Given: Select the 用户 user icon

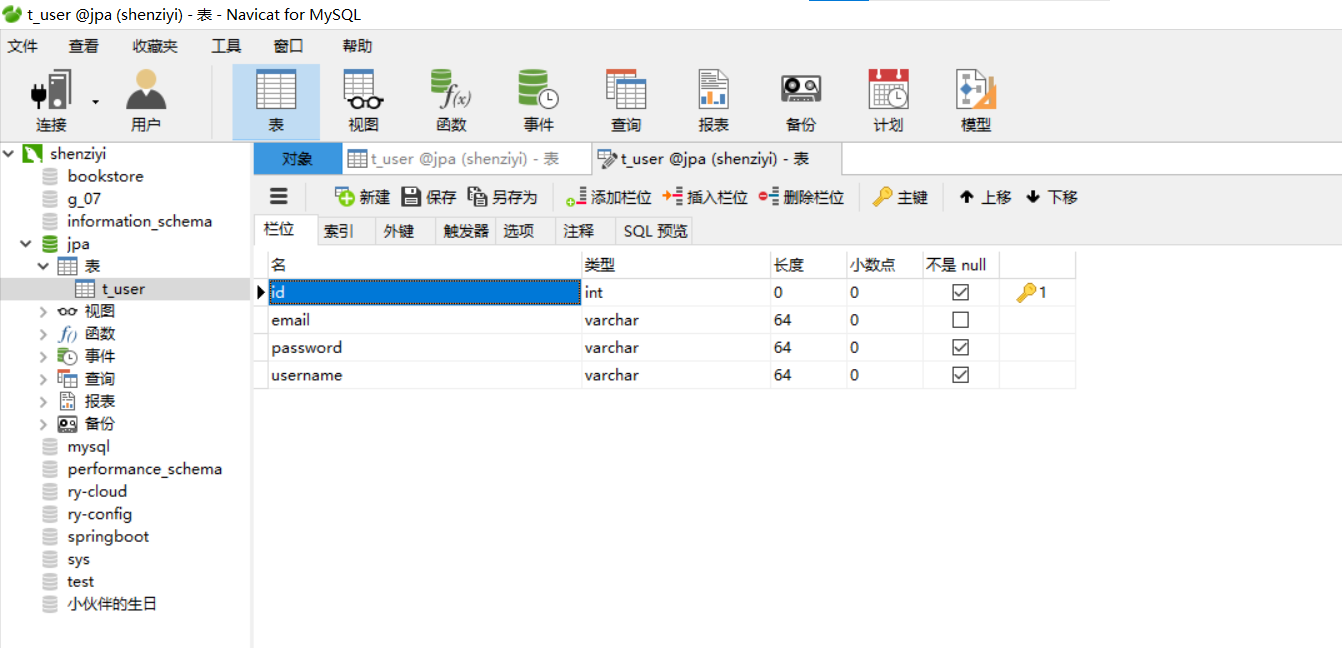Looking at the screenshot, I should (x=146, y=102).
